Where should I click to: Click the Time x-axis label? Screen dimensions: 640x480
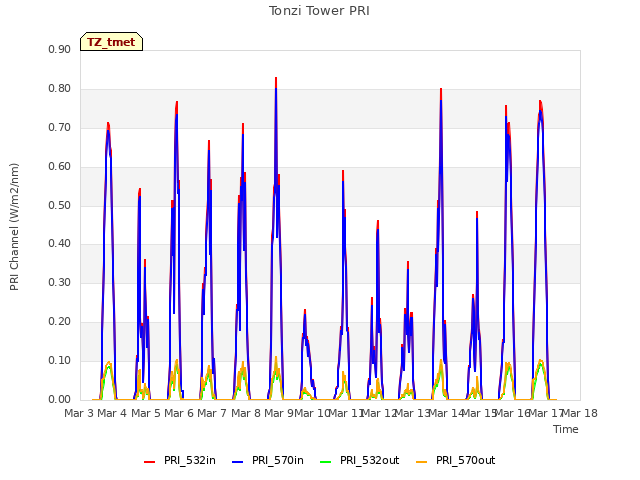[566, 429]
